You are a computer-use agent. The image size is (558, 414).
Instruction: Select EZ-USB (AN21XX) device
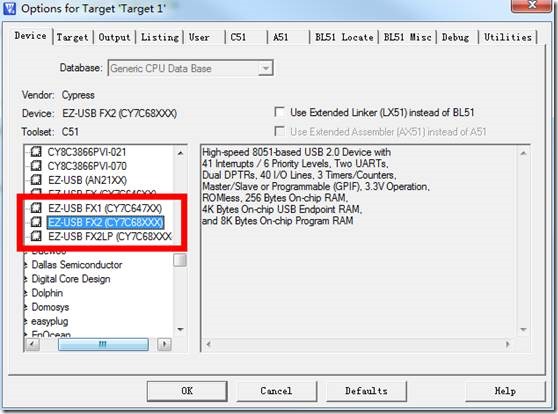point(88,180)
